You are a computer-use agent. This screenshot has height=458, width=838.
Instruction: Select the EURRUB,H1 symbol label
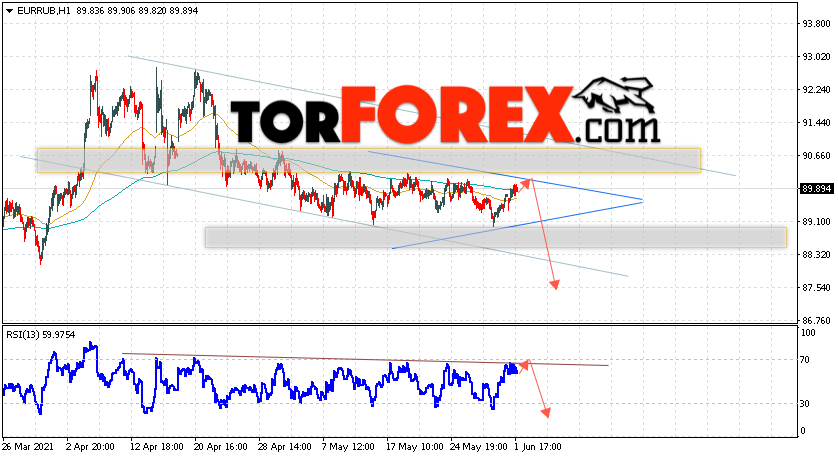44,11
